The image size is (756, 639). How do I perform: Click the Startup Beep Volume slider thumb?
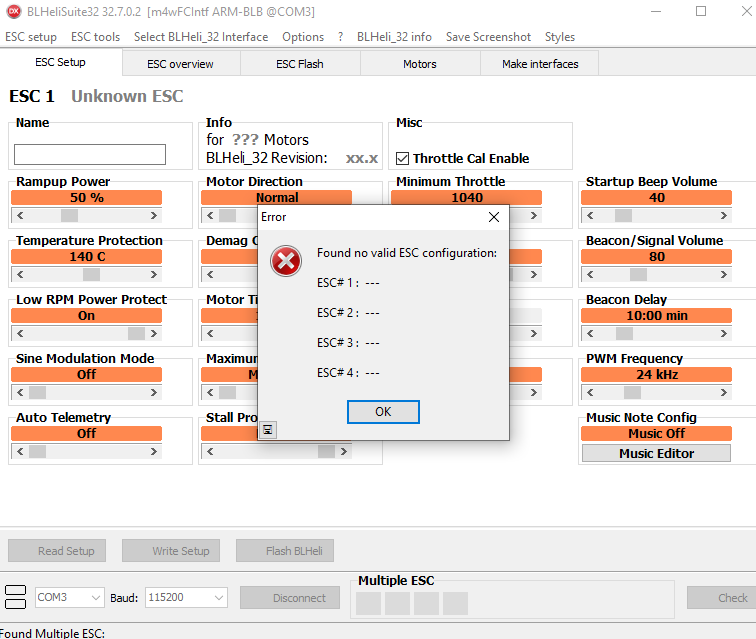623,216
